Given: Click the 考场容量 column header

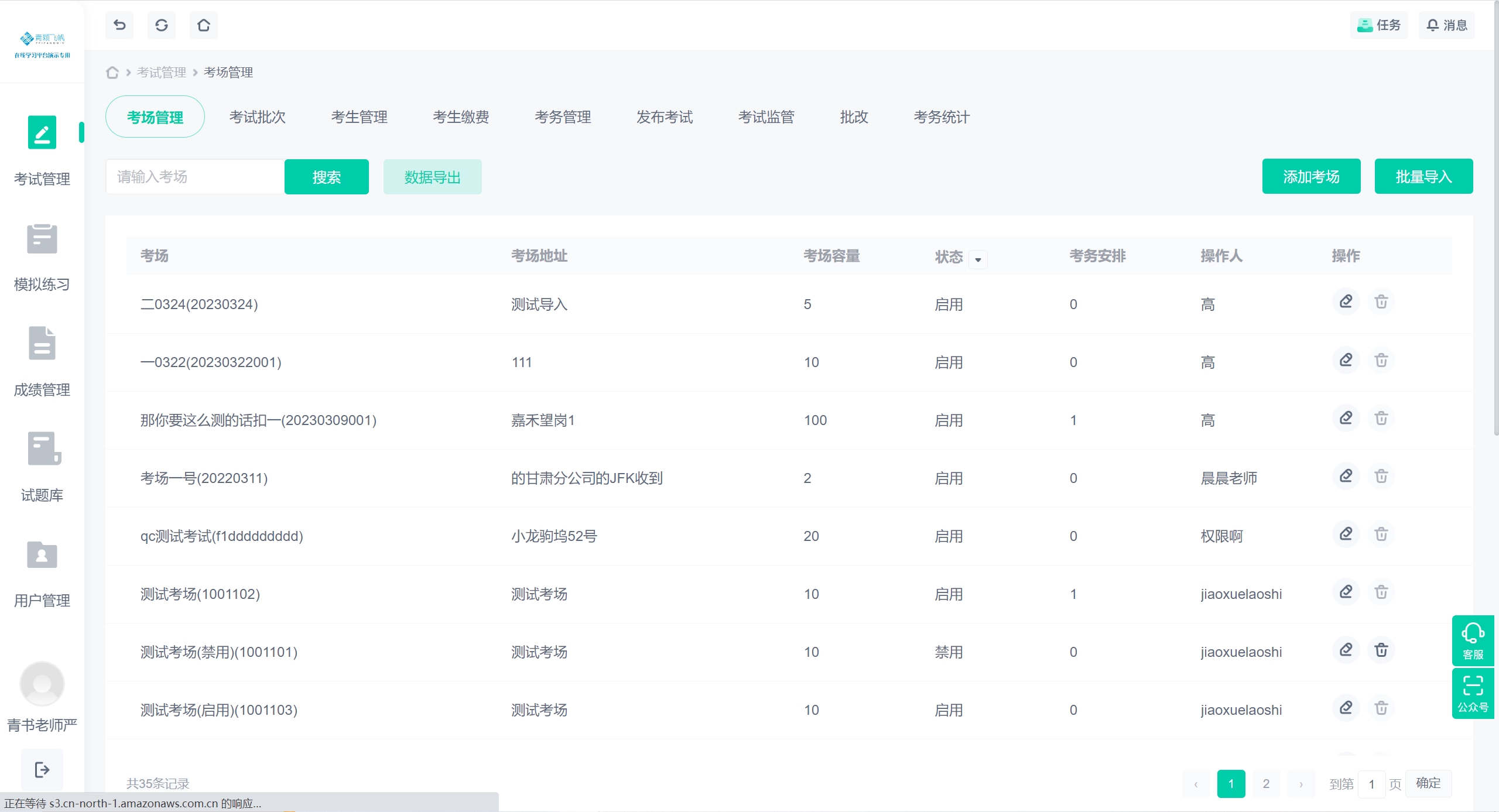Looking at the screenshot, I should (x=831, y=256).
